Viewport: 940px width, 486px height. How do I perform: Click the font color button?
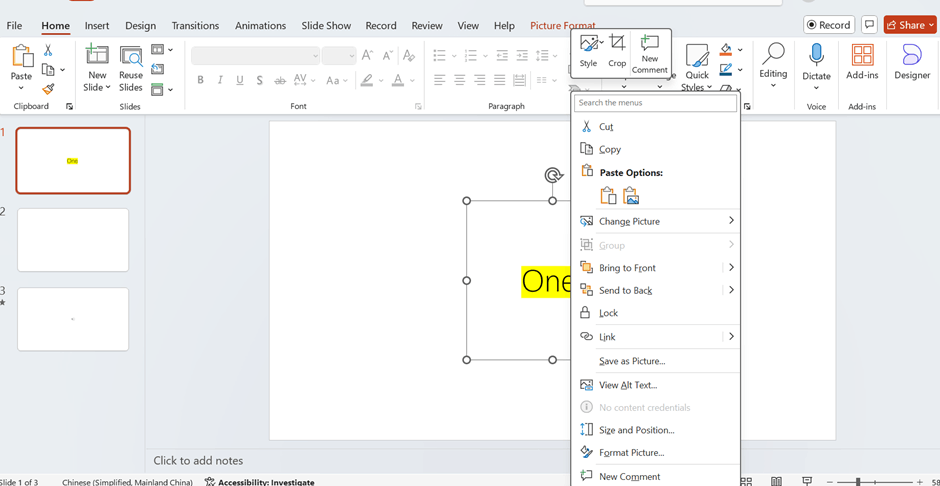(397, 80)
